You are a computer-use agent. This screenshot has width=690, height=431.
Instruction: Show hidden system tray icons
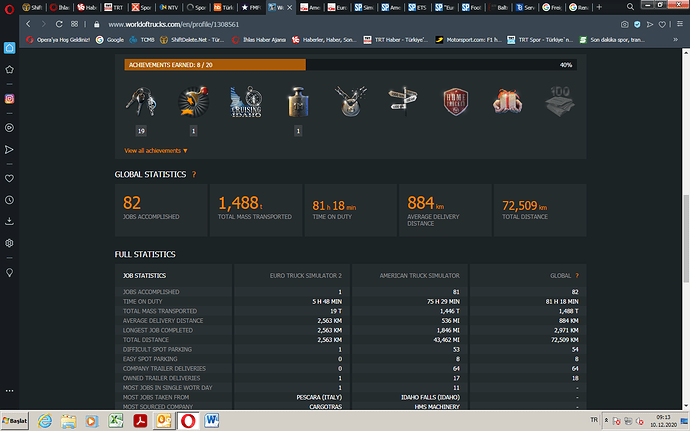pyautogui.click(x=606, y=420)
